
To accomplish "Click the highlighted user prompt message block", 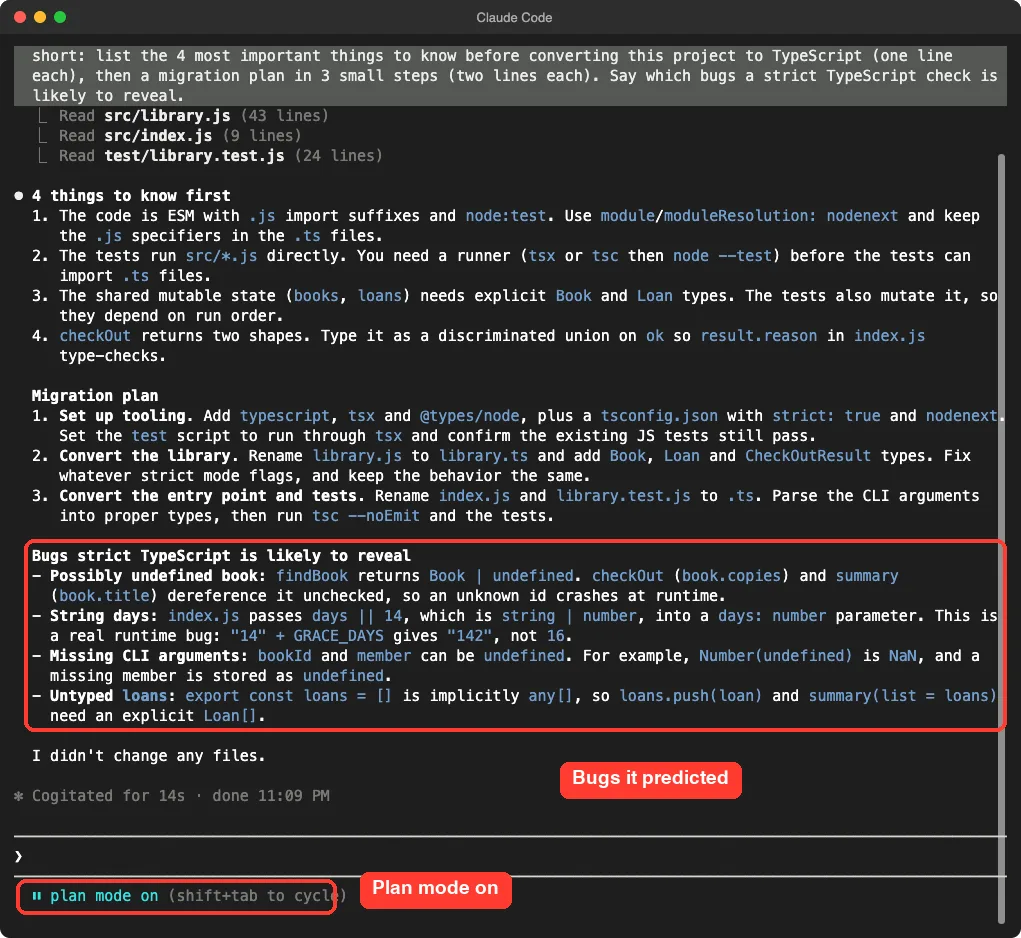I will [510, 76].
